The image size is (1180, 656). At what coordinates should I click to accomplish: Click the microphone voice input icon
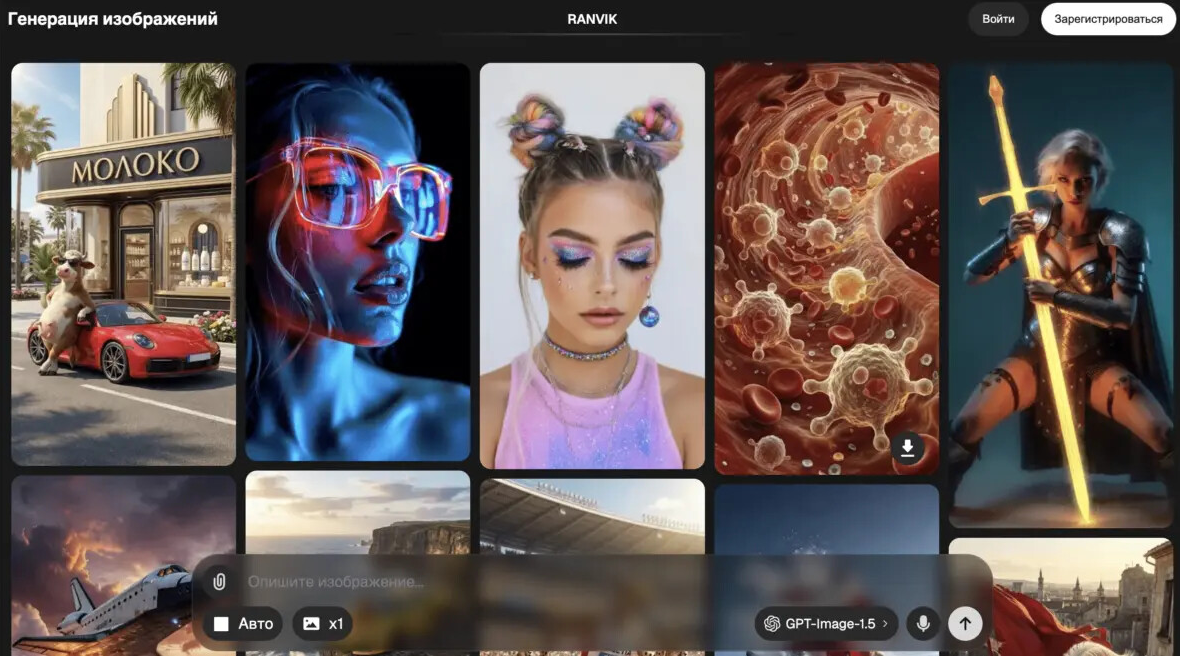pos(923,624)
